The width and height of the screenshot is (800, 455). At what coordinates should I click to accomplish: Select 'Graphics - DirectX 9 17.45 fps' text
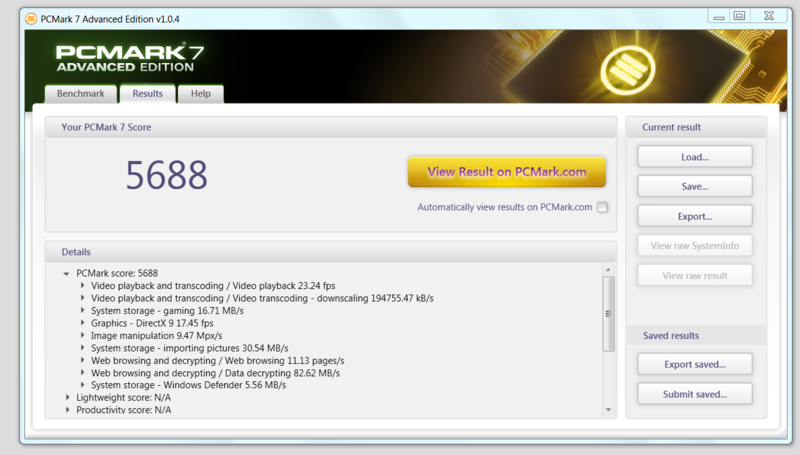click(152, 323)
